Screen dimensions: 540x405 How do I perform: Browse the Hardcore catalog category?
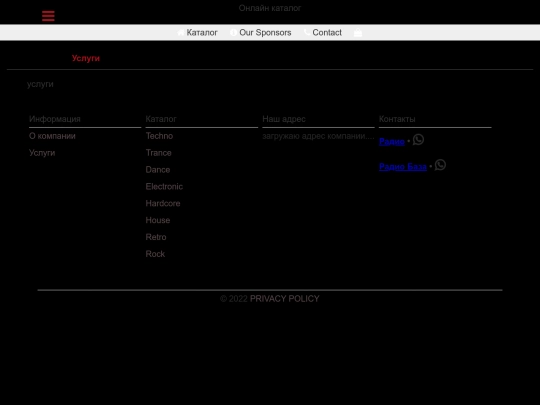(x=163, y=204)
